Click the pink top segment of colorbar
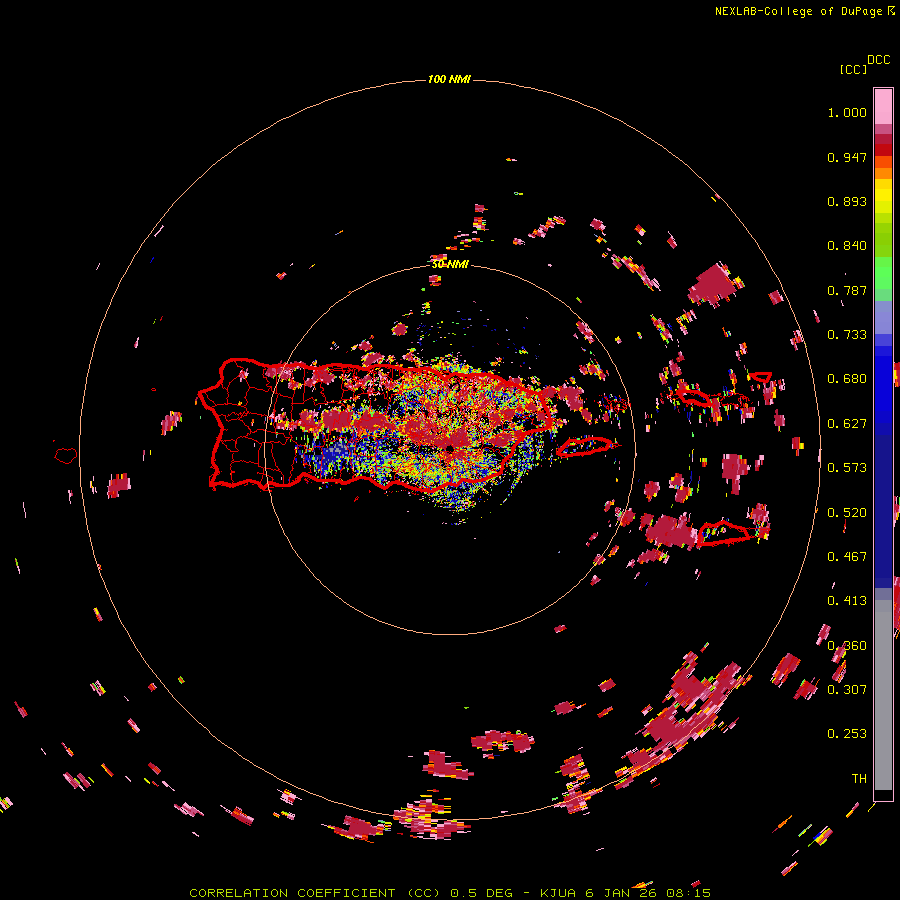900x900 pixels. [x=883, y=107]
